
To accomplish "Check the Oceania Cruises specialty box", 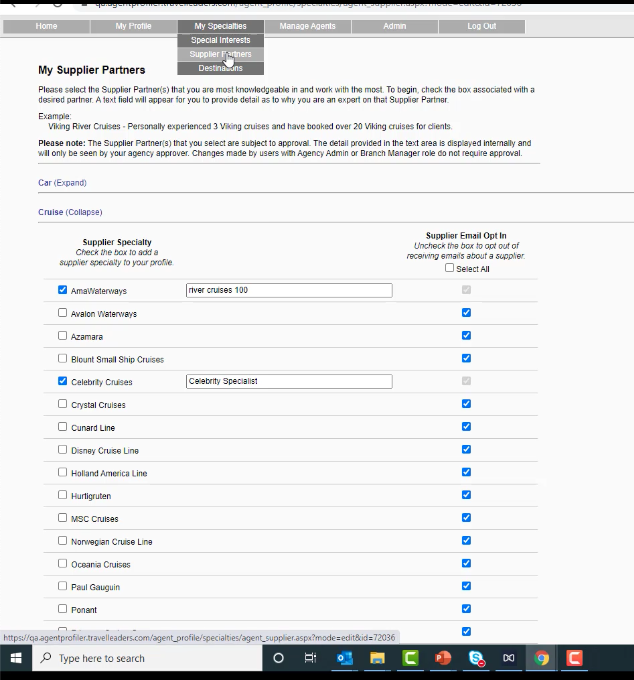I will click(62, 563).
